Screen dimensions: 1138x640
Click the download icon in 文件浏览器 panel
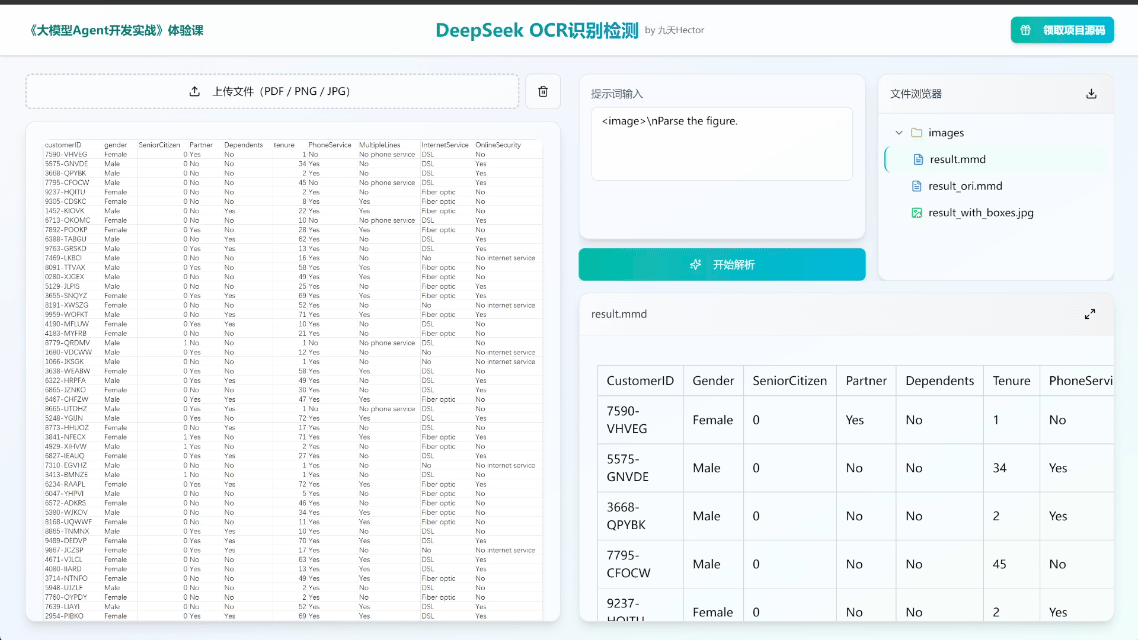click(x=1092, y=93)
